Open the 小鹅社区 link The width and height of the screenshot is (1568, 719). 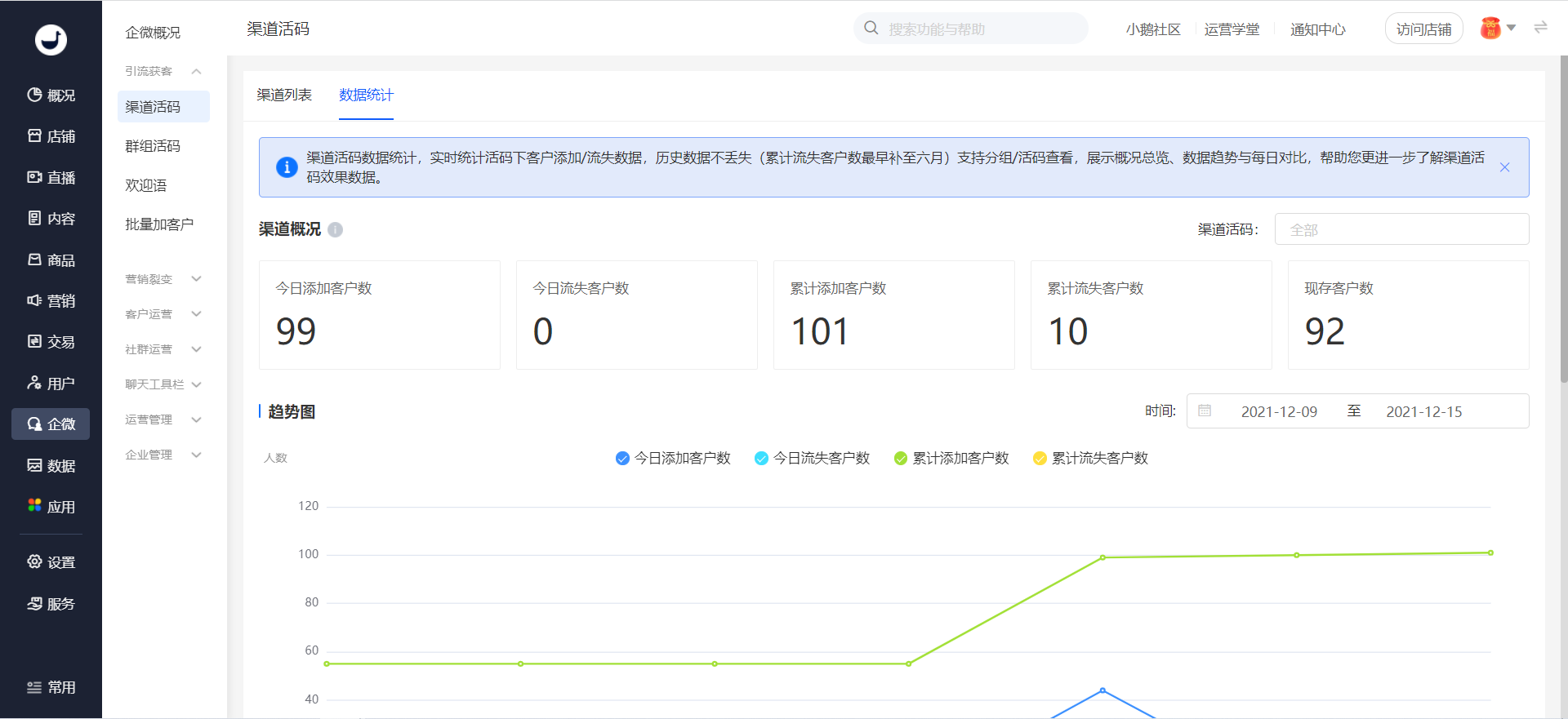click(x=1153, y=29)
